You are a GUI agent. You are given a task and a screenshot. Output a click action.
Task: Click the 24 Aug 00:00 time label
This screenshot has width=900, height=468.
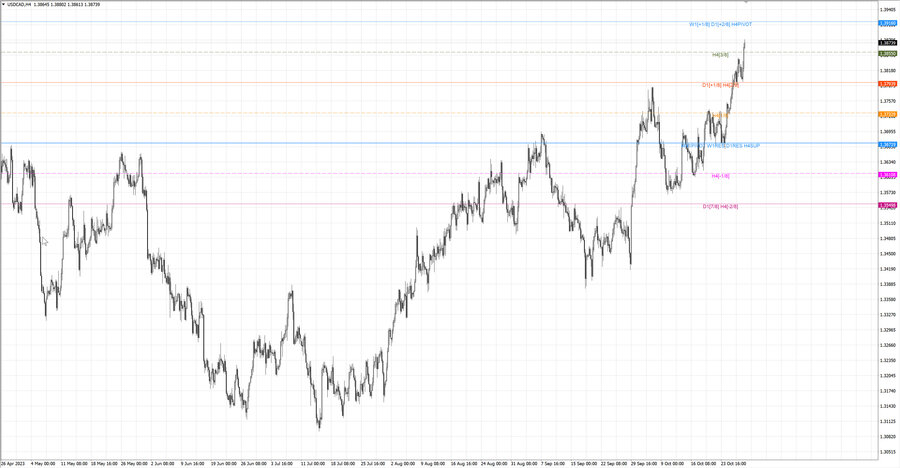point(494,463)
